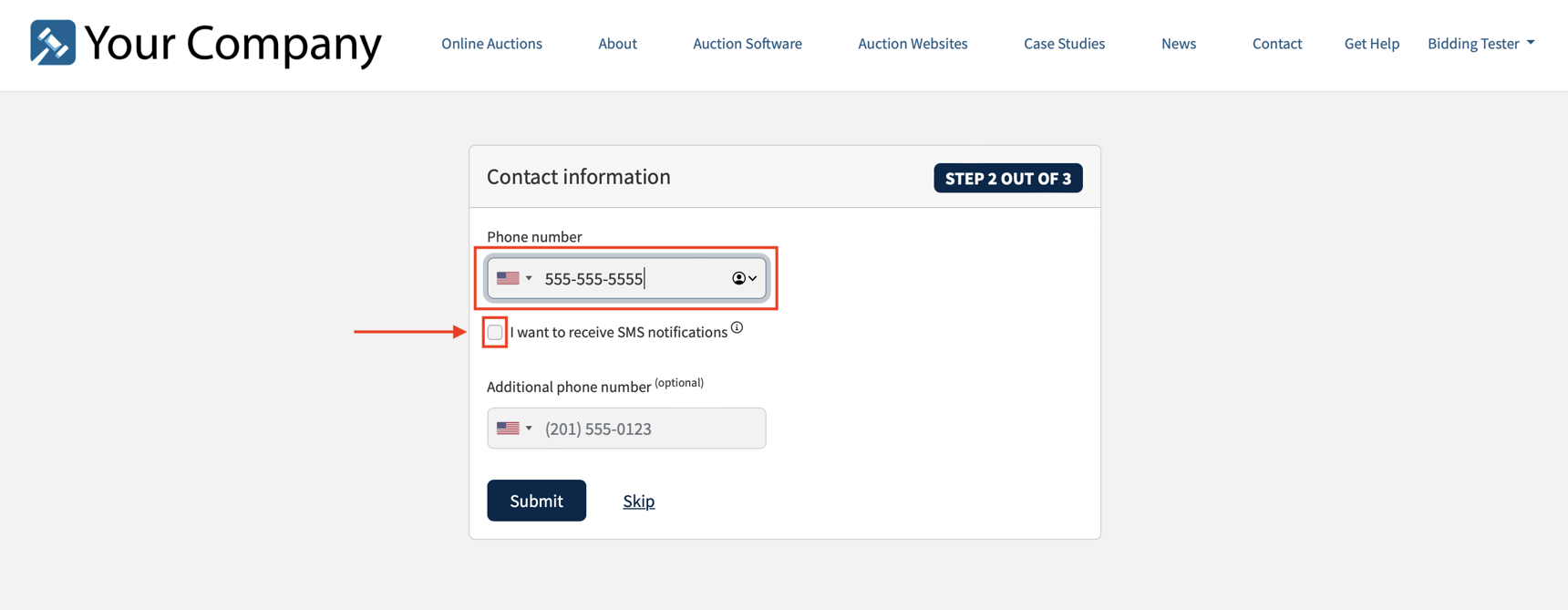Expand the chevron next to the contact icon
Image resolution: width=1568 pixels, height=610 pixels.
[x=753, y=278]
